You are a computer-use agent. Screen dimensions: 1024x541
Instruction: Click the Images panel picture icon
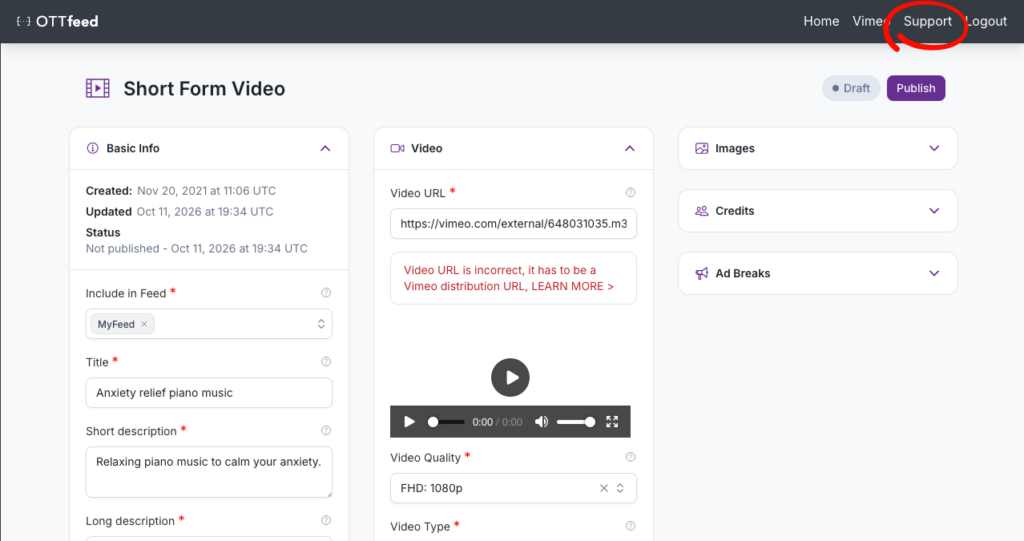coord(701,148)
